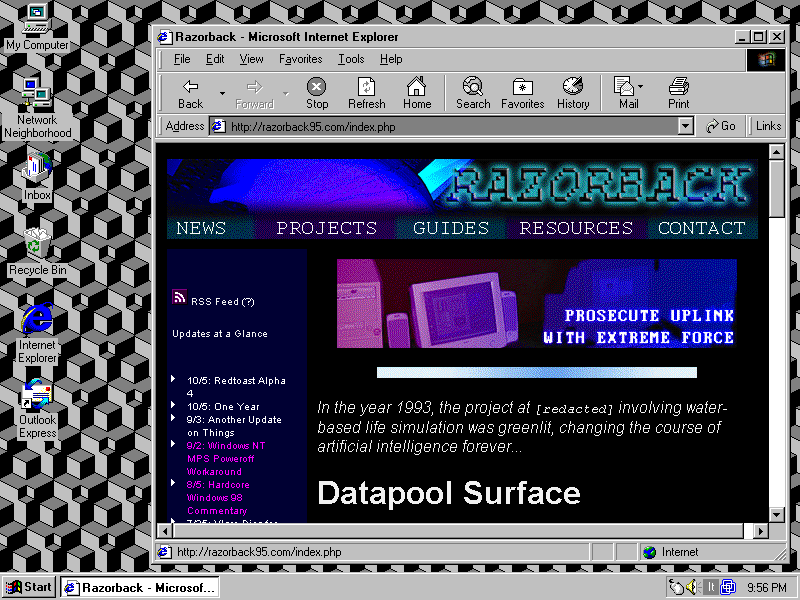Stop page loading with the Stop button
Image resolution: width=800 pixels, height=600 pixels.
(x=317, y=93)
